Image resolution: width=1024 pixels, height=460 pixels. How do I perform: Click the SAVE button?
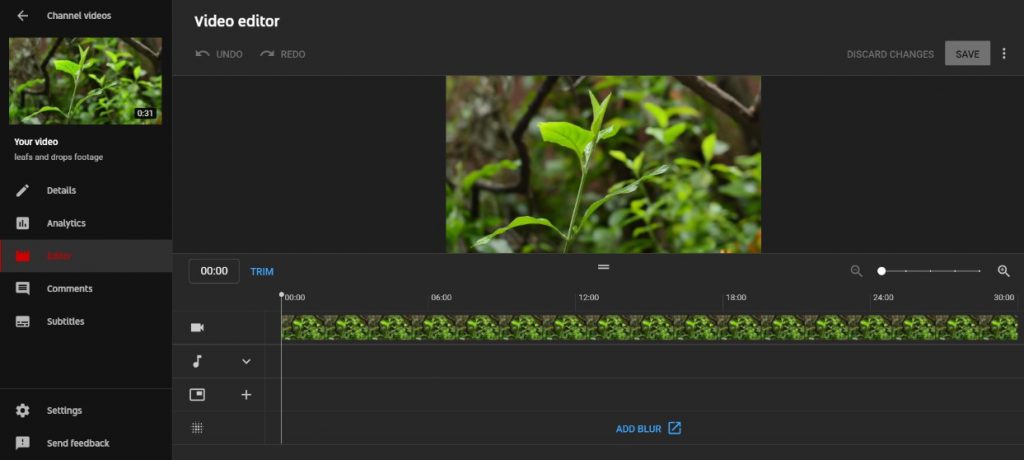pyautogui.click(x=967, y=54)
